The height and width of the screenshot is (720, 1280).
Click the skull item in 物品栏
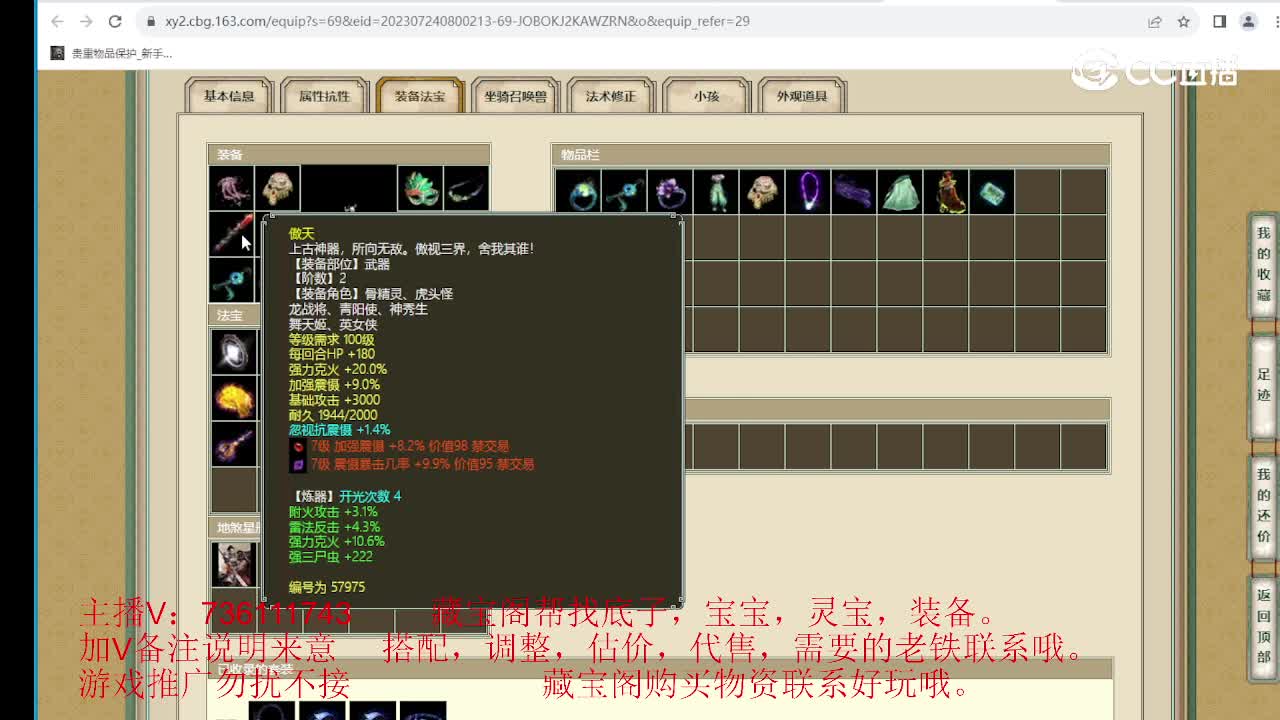(x=762, y=192)
